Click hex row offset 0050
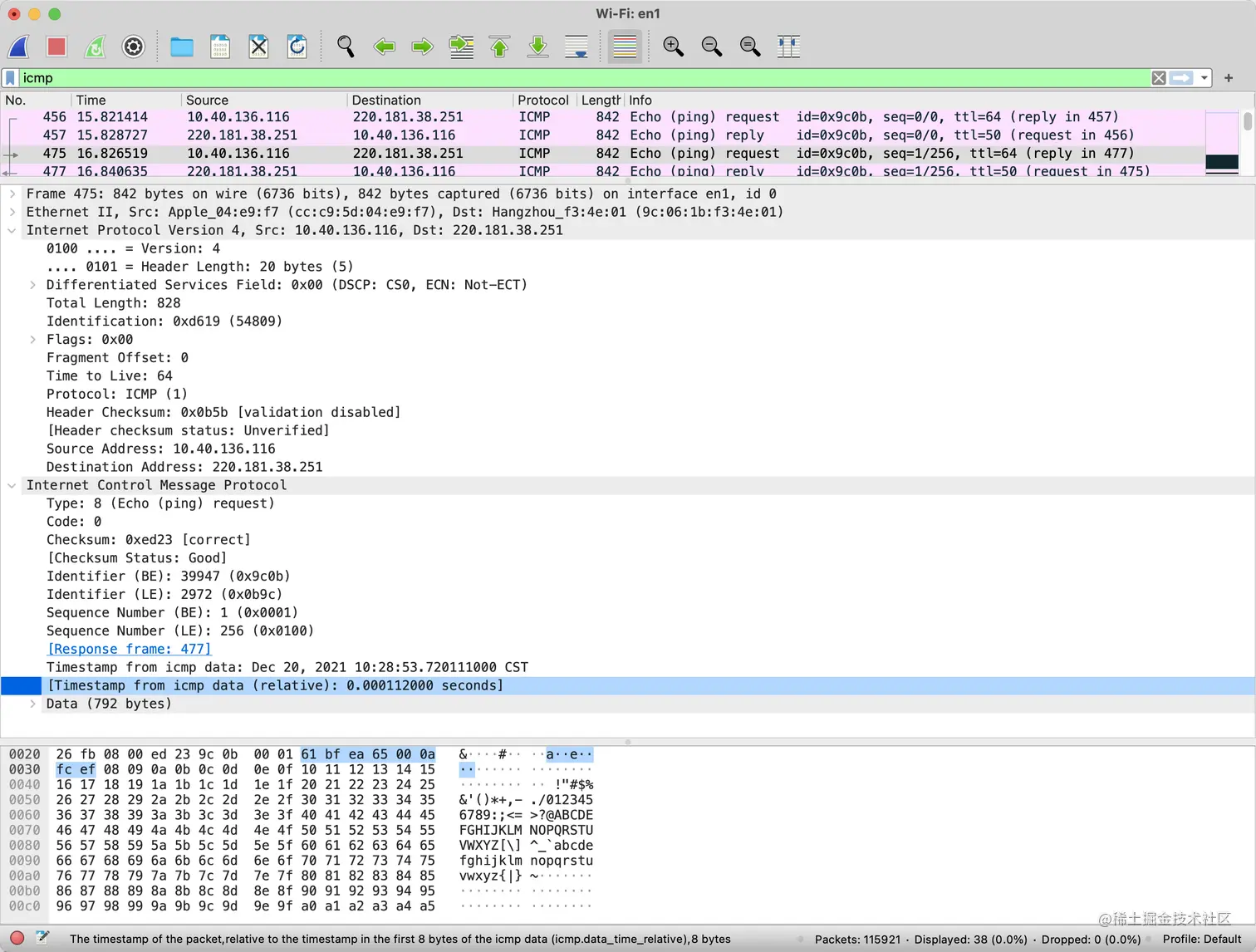 tap(24, 800)
